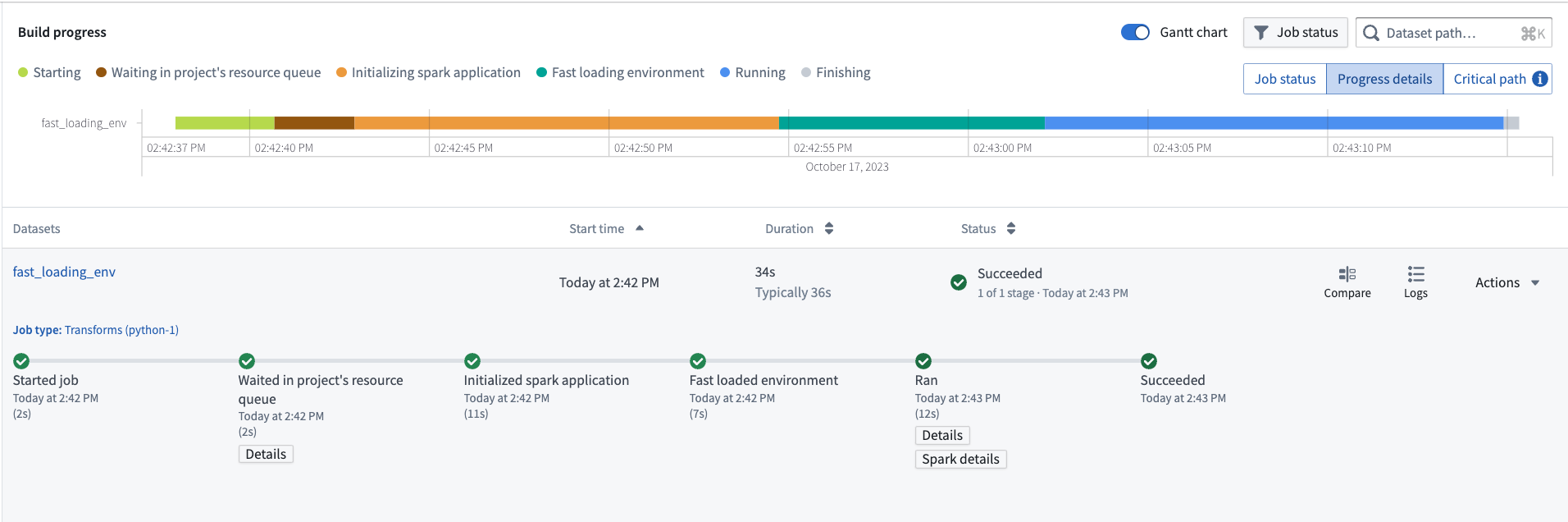Switch to the Progress details tab
This screenshot has width=1568, height=522.
1384,79
